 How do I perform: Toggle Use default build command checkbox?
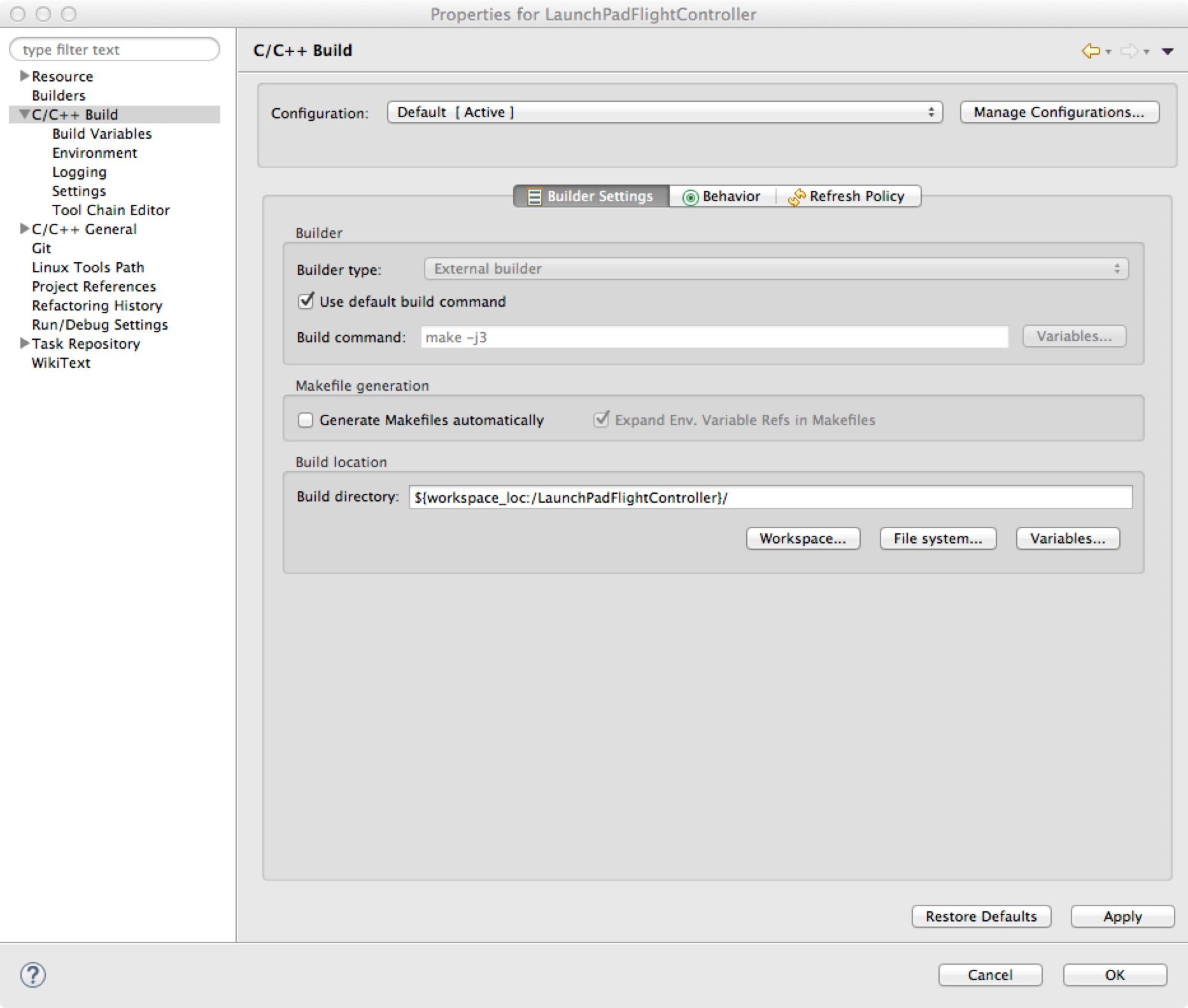306,300
